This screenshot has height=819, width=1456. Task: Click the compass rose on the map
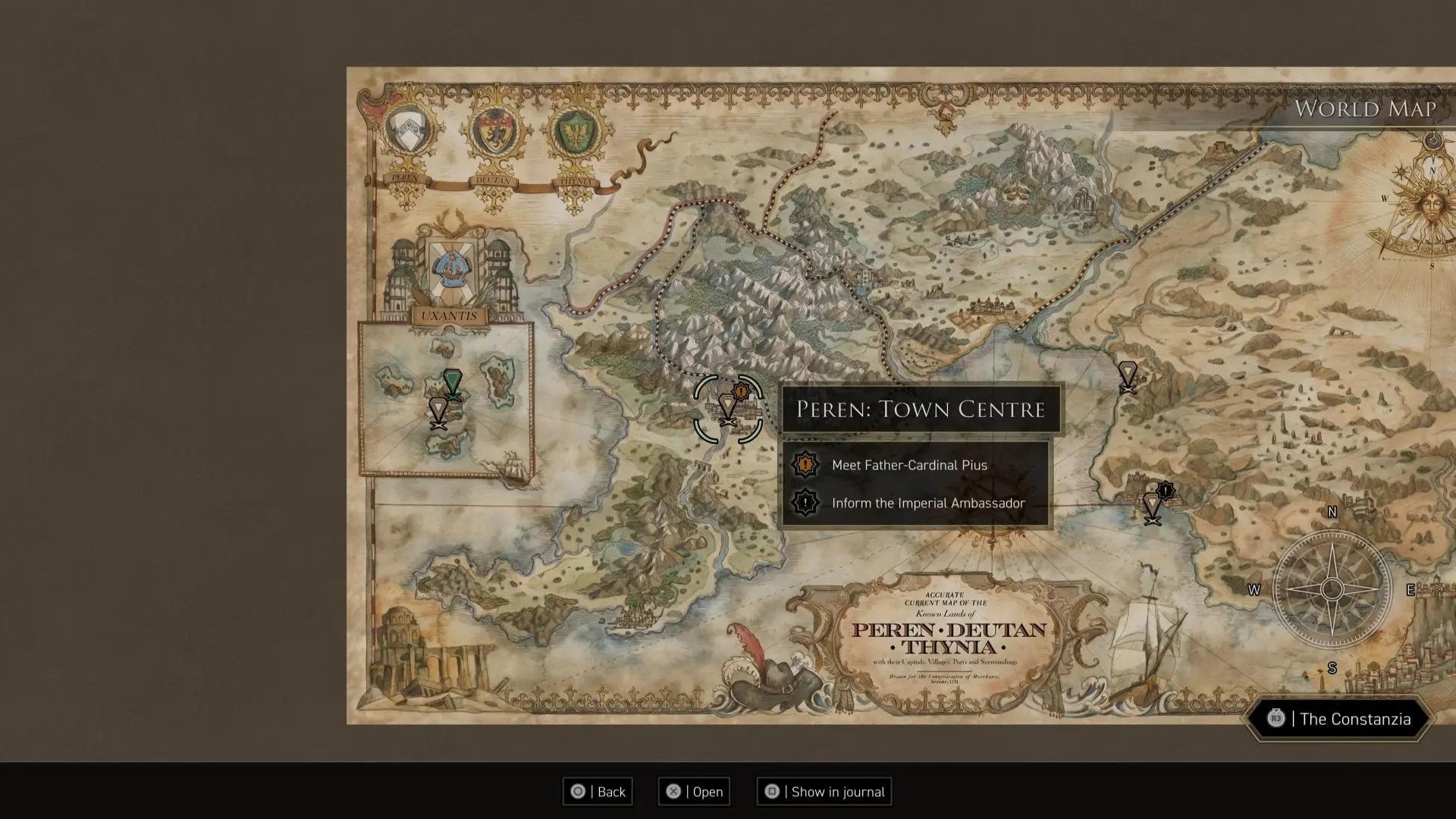pos(1332,589)
